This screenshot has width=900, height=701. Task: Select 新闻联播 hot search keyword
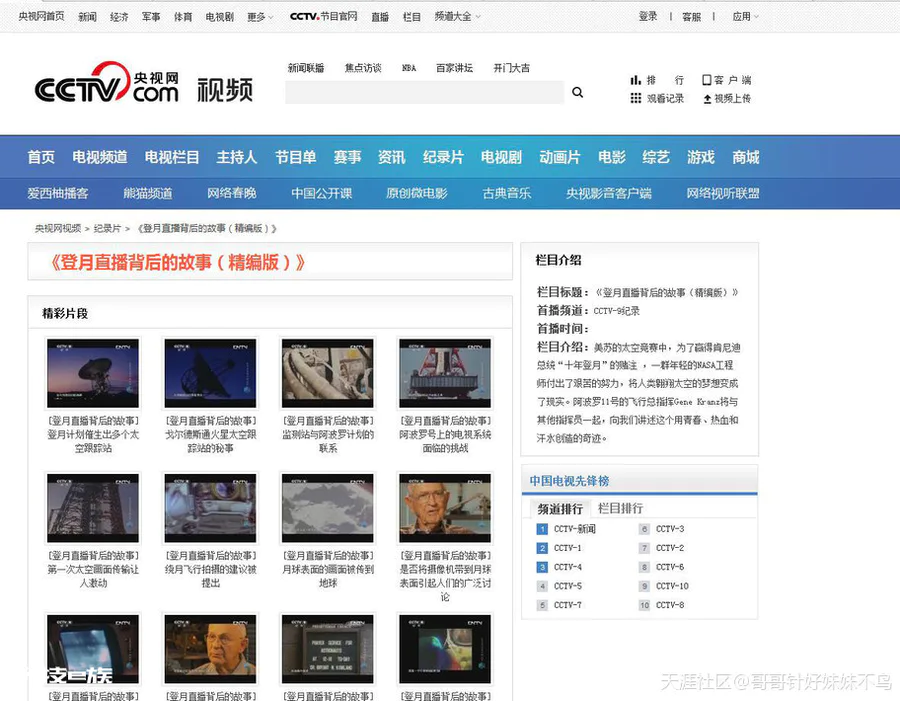click(306, 68)
